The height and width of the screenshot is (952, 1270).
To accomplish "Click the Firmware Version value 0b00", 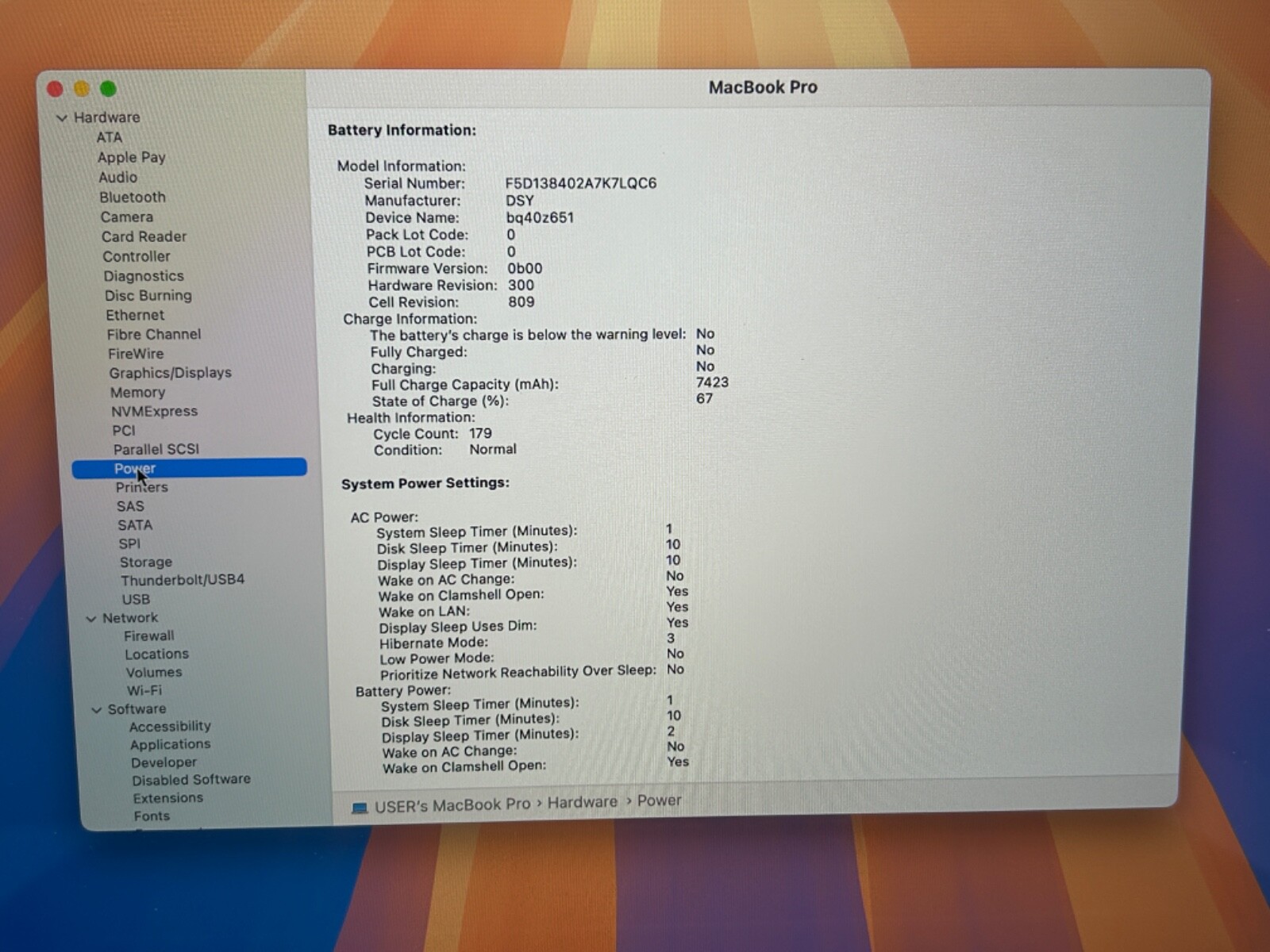I will (x=525, y=268).
